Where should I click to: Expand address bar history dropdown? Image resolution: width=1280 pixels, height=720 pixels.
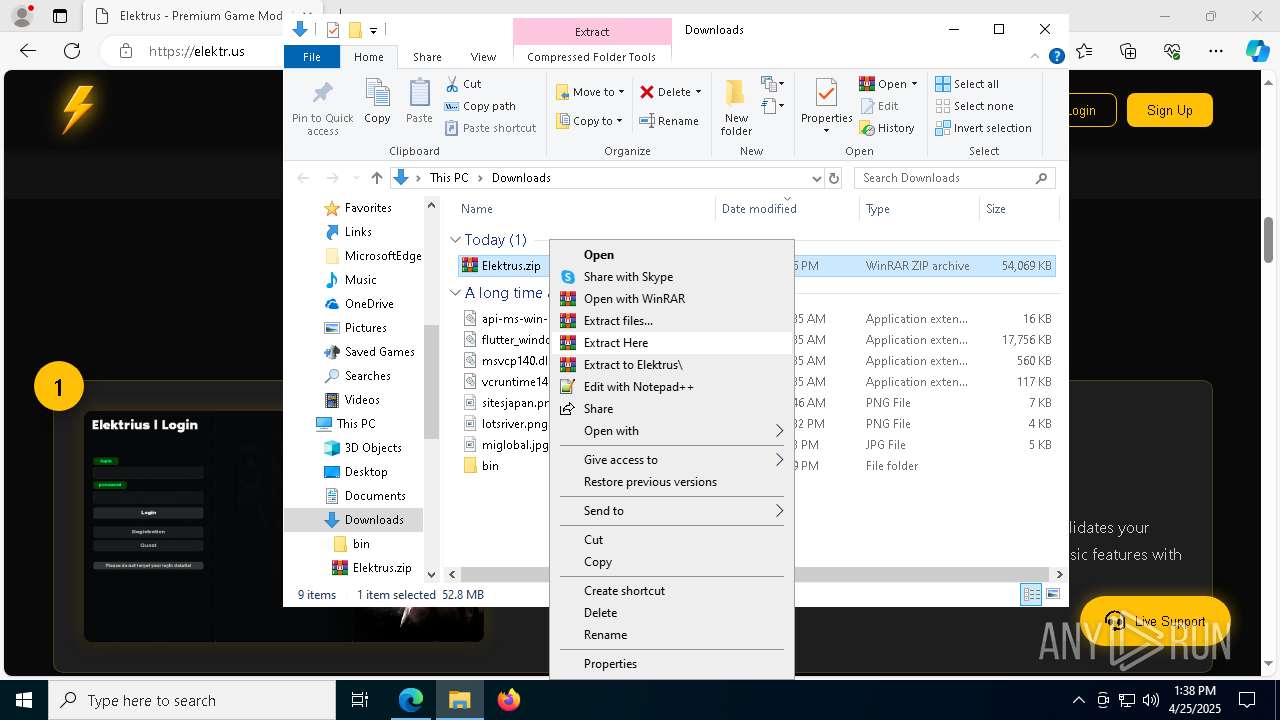[x=816, y=178]
